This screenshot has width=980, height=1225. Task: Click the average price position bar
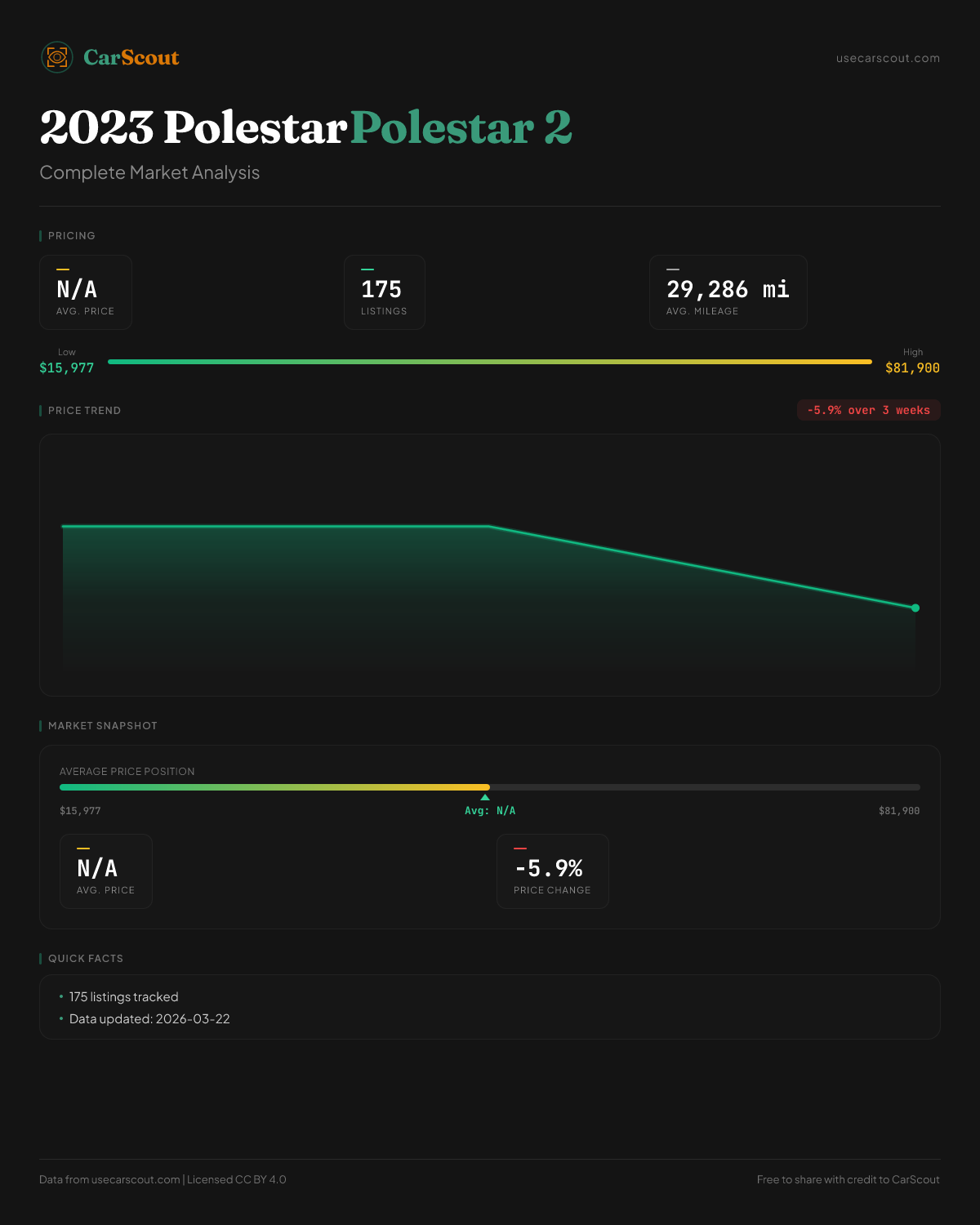point(490,787)
